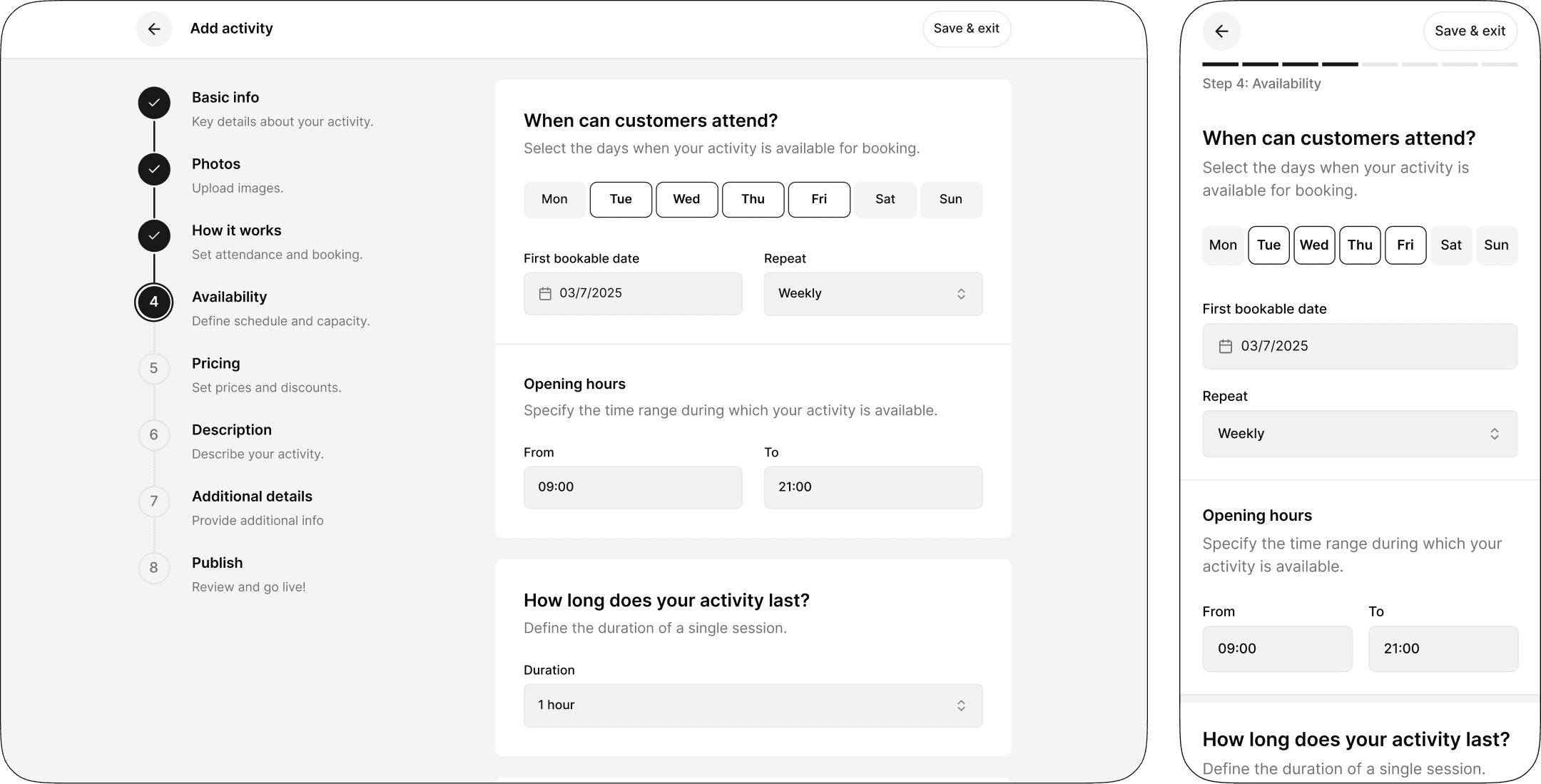Screen dimensions: 1541x784
Task: Open the Repeat selector on the mobile view
Action: (1358, 433)
